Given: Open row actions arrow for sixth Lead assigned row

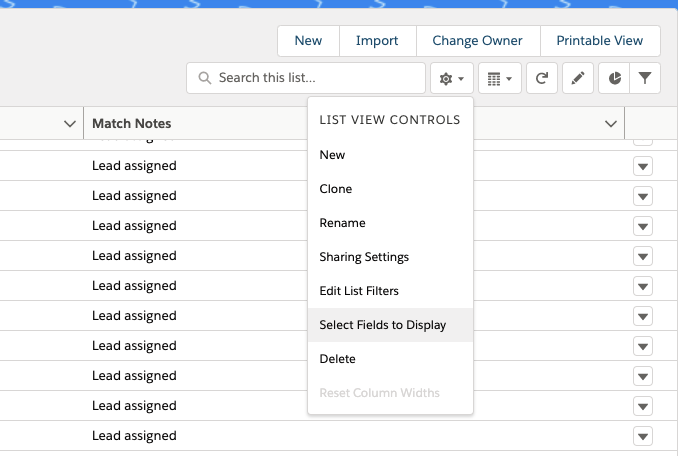Looking at the screenshot, I should pos(643,316).
